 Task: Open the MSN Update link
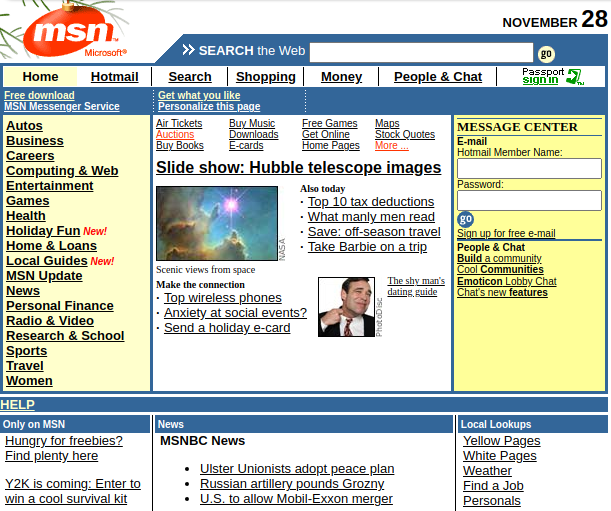pos(44,276)
